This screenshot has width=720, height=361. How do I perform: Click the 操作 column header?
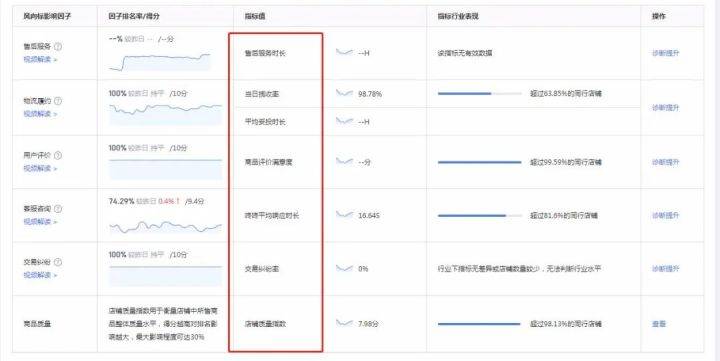(x=659, y=16)
